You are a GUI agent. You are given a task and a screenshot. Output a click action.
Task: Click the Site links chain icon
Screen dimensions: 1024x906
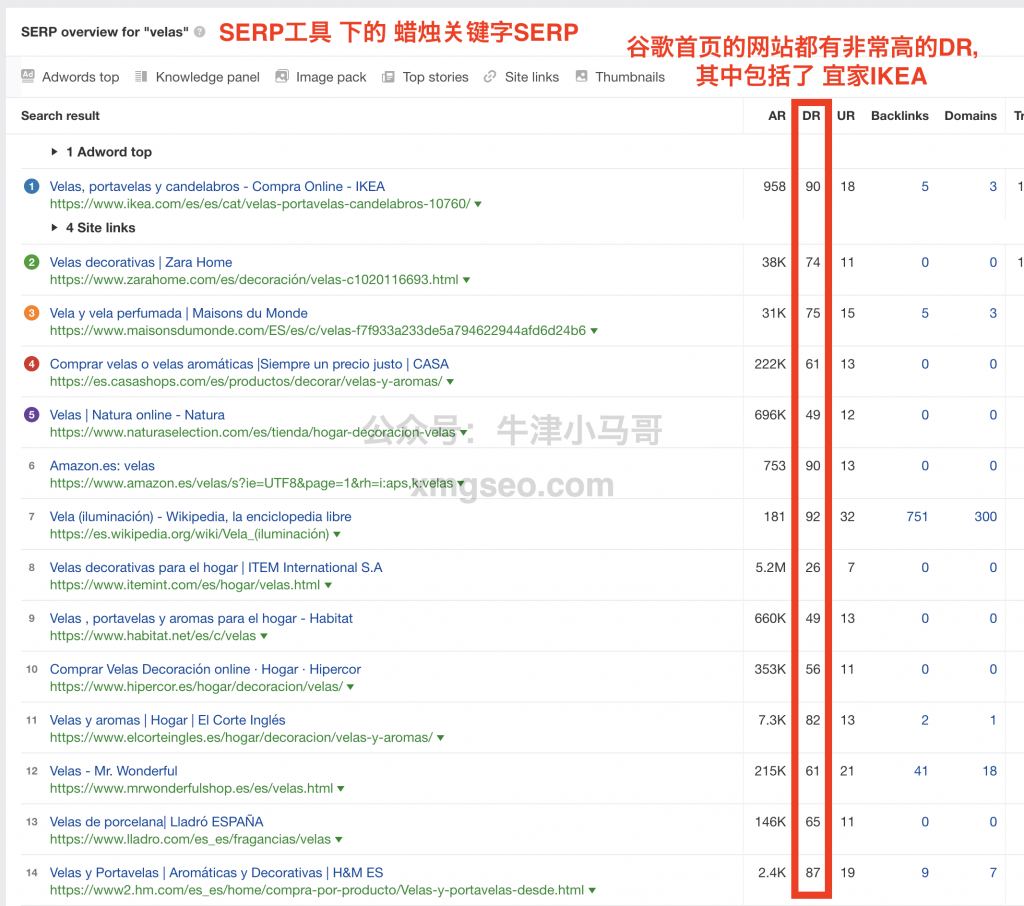[490, 76]
